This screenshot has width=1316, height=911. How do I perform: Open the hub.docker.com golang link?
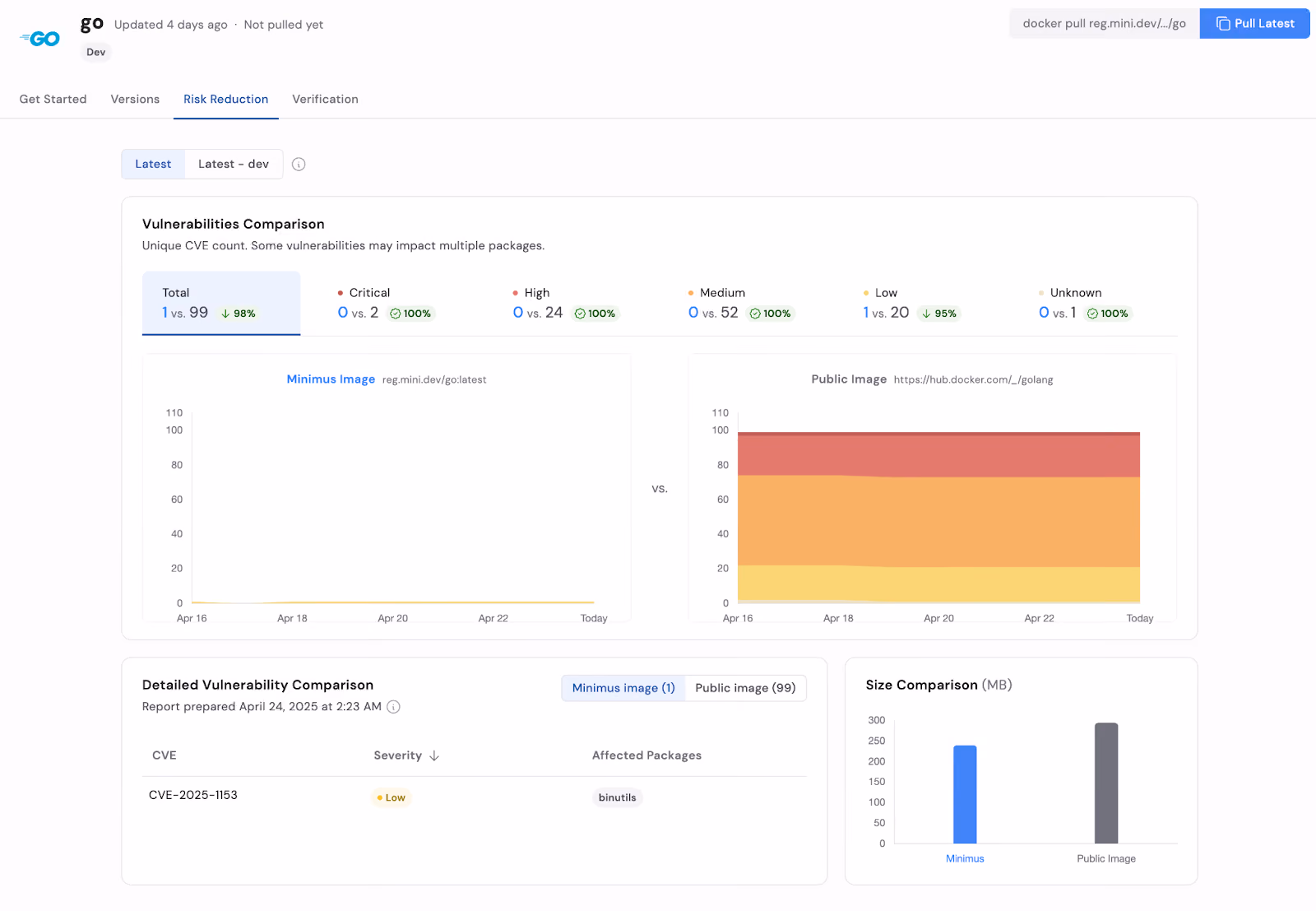coord(973,379)
